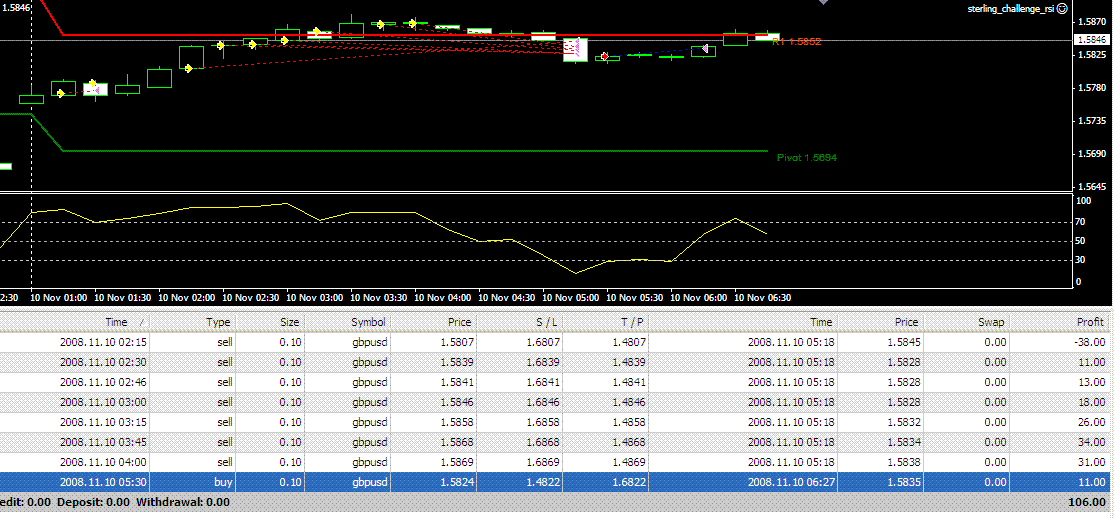Click the current price tag 1.5846 on the scale

(x=1093, y=40)
